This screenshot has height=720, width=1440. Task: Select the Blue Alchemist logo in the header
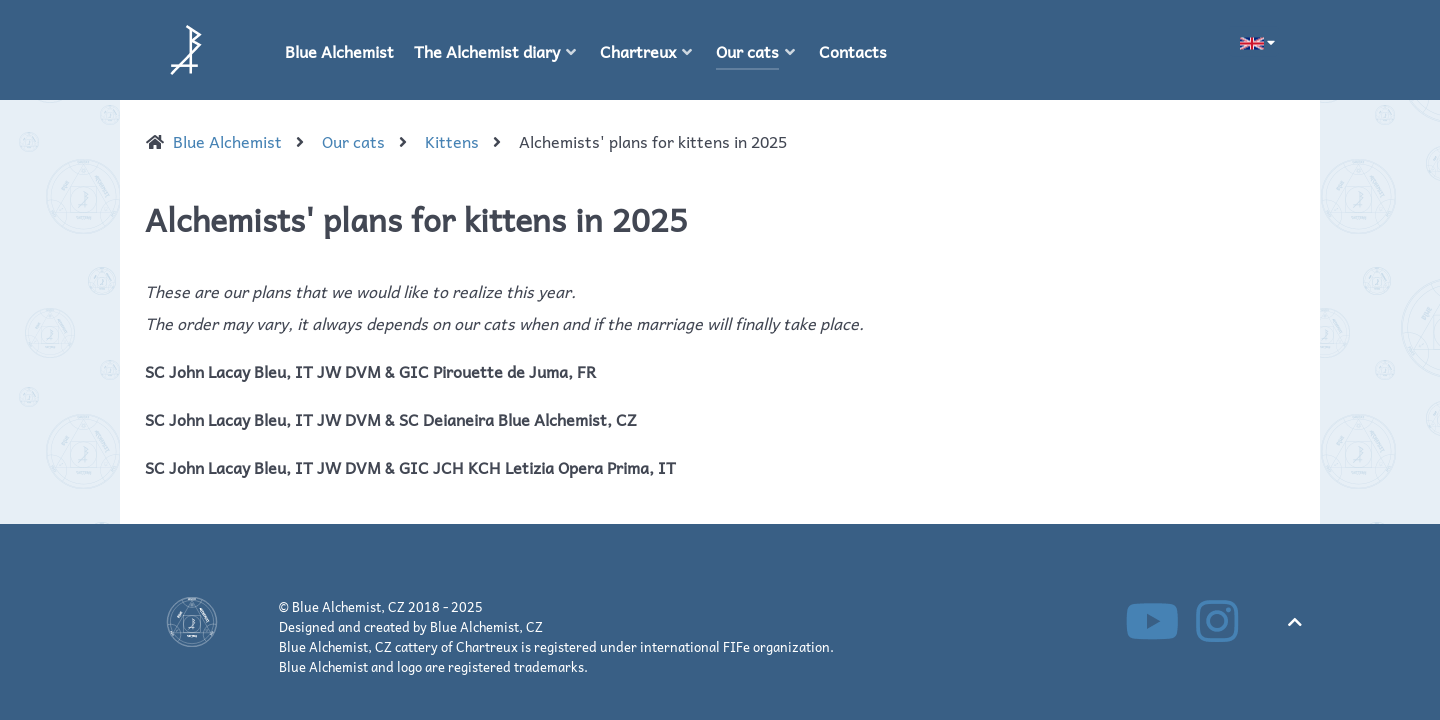point(186,50)
